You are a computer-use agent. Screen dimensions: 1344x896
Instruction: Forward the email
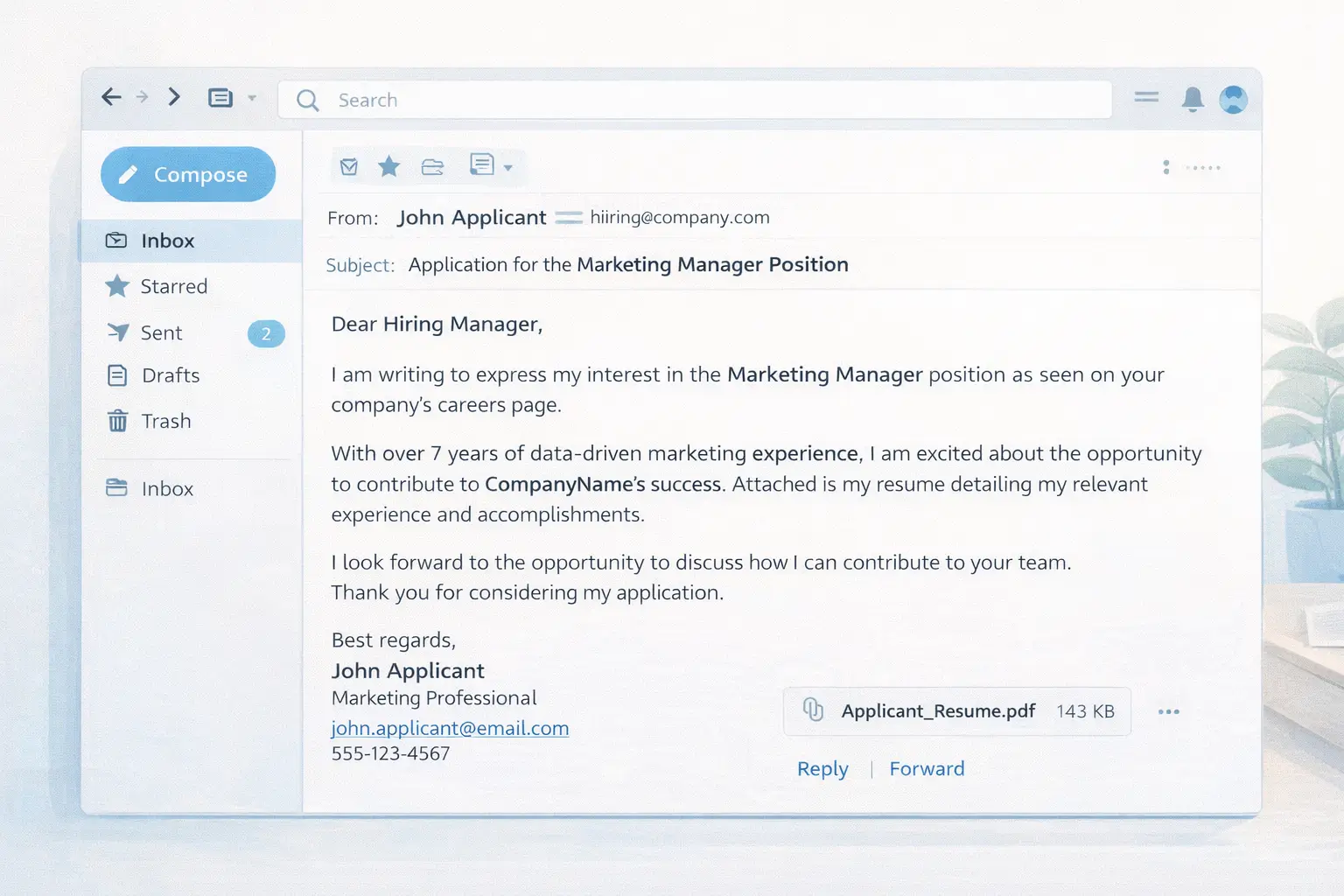coord(927,768)
